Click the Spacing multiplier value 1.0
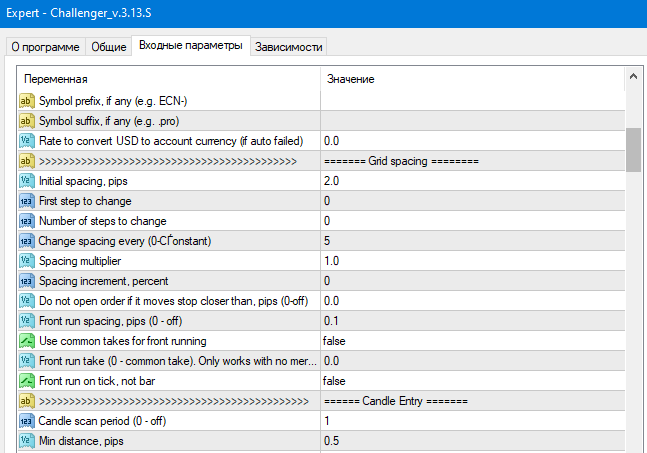The height and width of the screenshot is (453, 647). tap(331, 261)
